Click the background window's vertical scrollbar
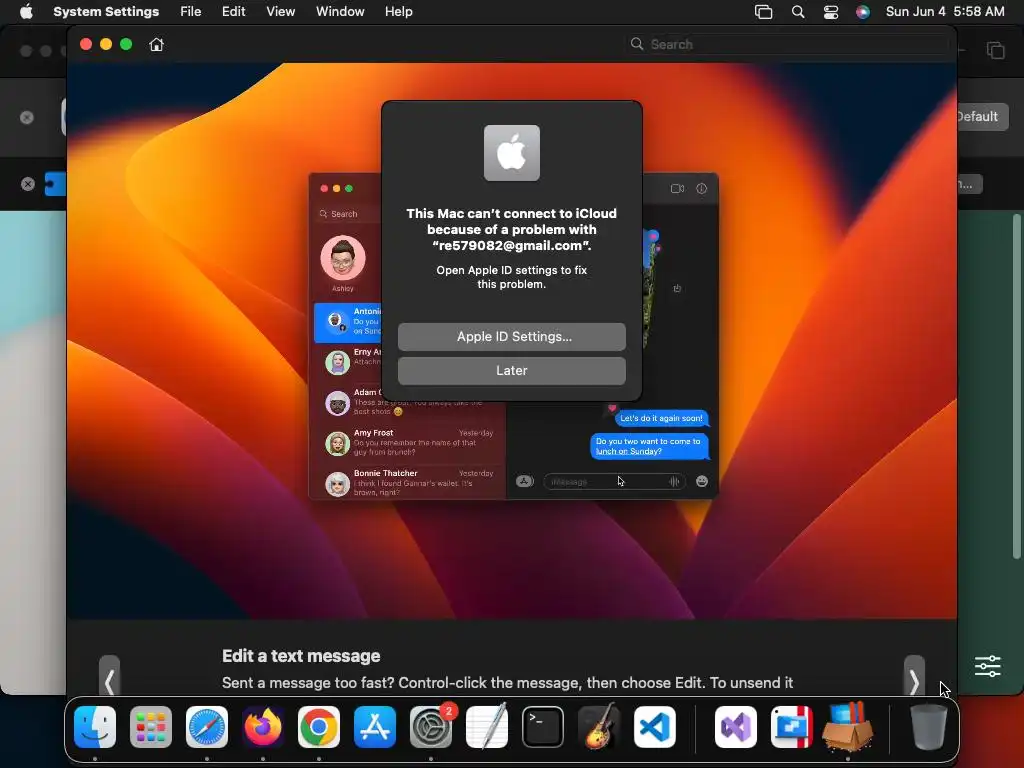Screen dimensions: 1024x768 click(x=1016, y=385)
